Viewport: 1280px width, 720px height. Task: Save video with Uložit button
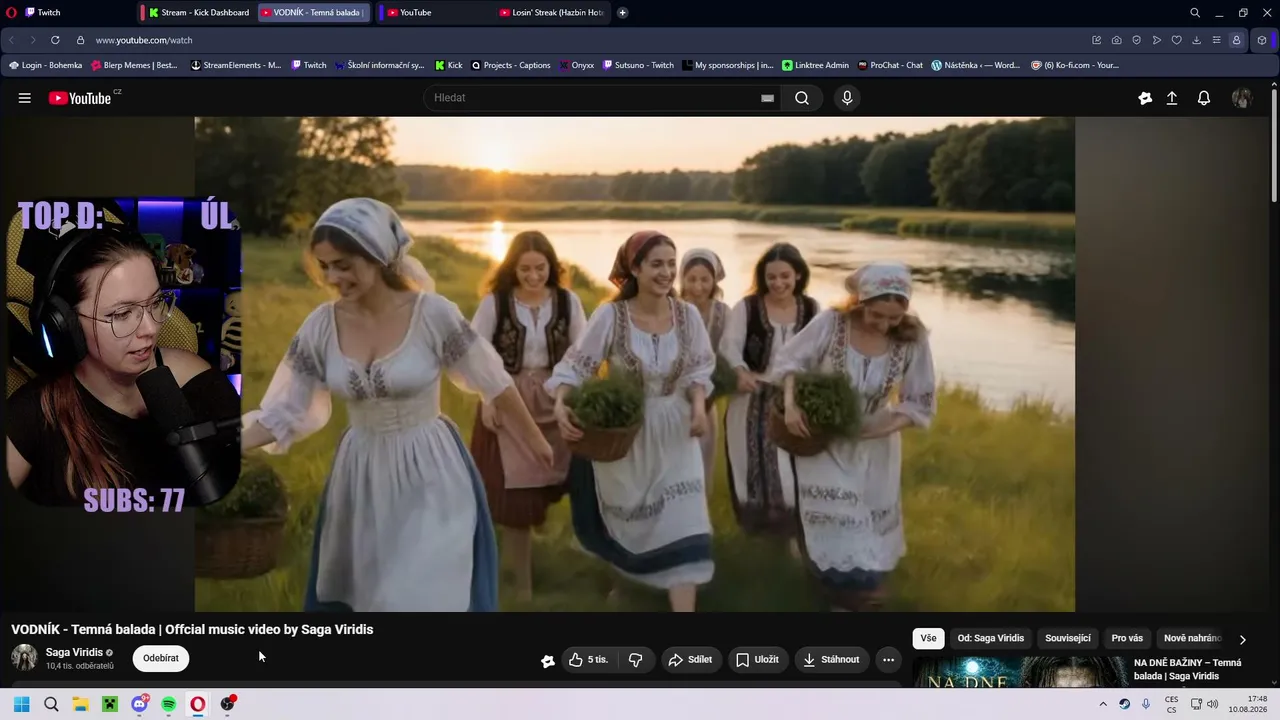click(x=757, y=660)
